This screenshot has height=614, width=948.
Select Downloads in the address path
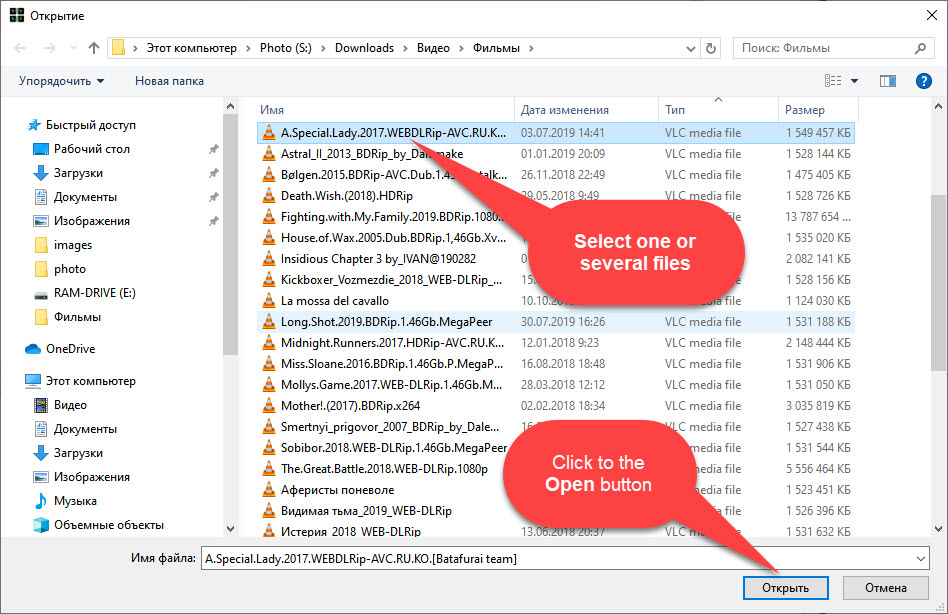click(x=365, y=48)
